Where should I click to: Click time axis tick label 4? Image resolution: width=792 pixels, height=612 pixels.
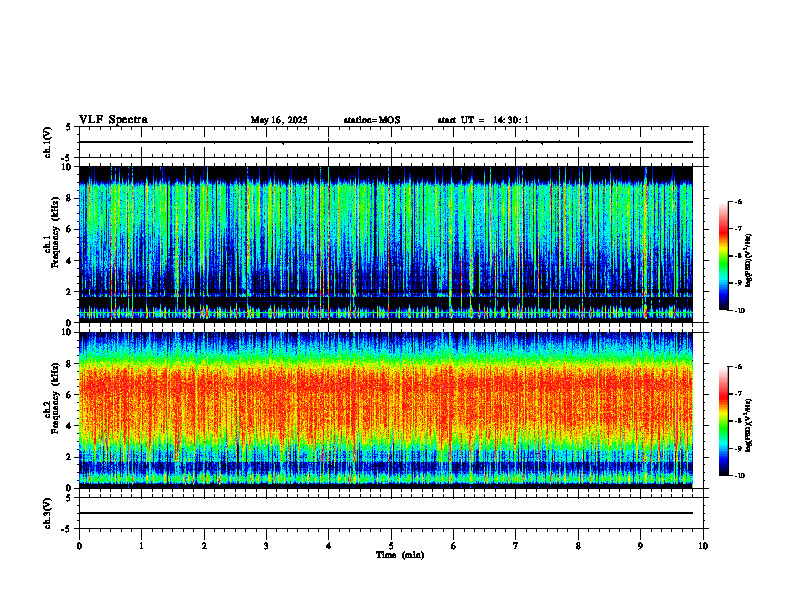[x=329, y=546]
